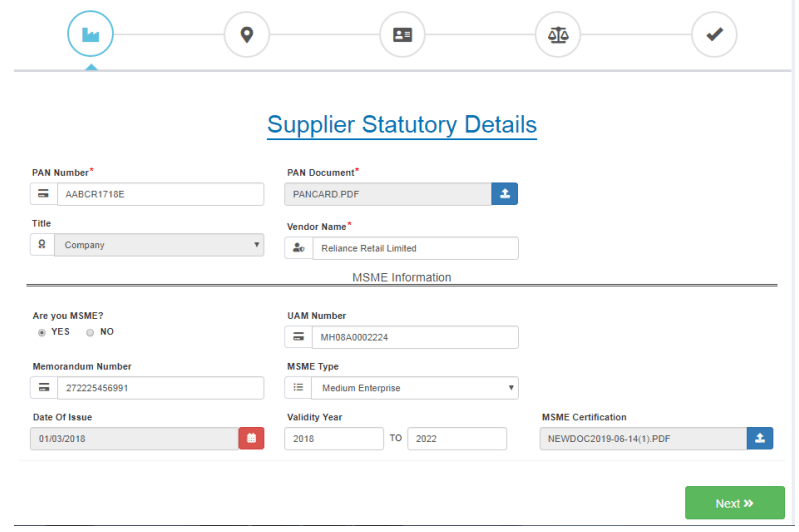Viewport: 799px width, 532px height.
Task: Click the TO text between validity years
Action: [x=395, y=438]
